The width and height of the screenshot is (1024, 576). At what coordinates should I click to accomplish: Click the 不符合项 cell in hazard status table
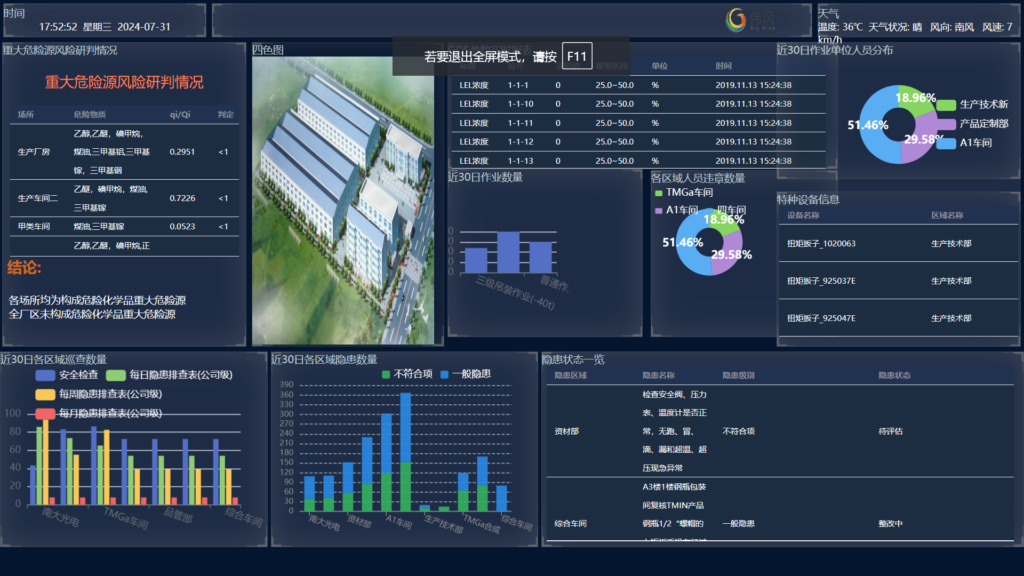[739, 431]
